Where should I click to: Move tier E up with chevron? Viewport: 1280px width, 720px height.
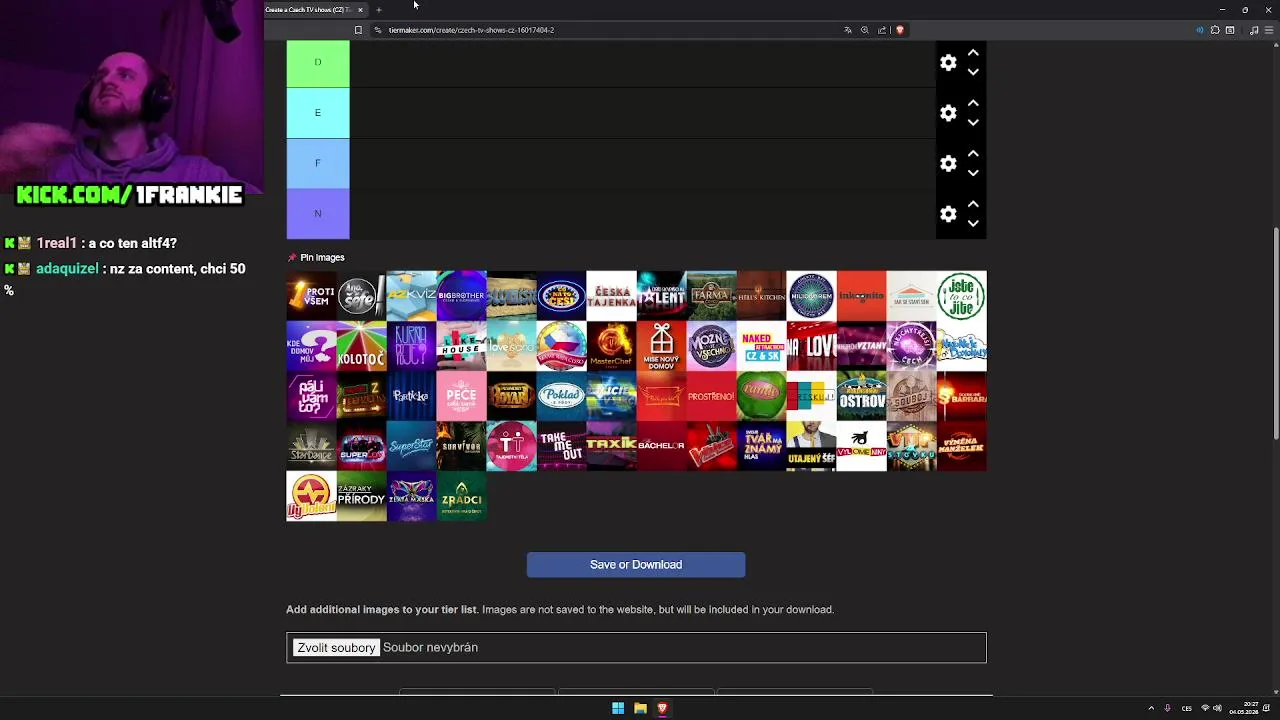pos(973,102)
